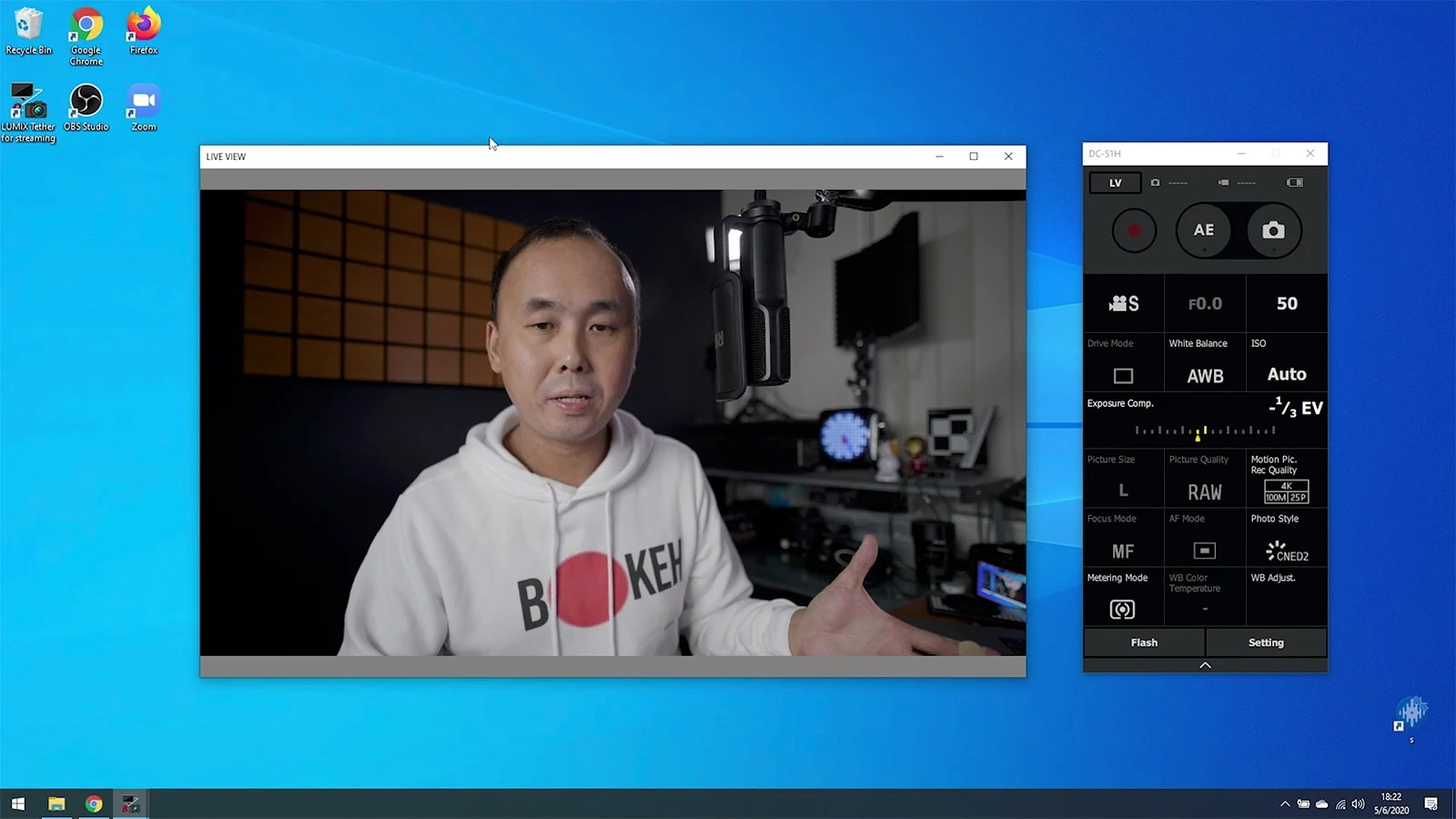This screenshot has height=819, width=1456.
Task: Open the Drive Mode single-shot icon
Action: pos(1122,374)
